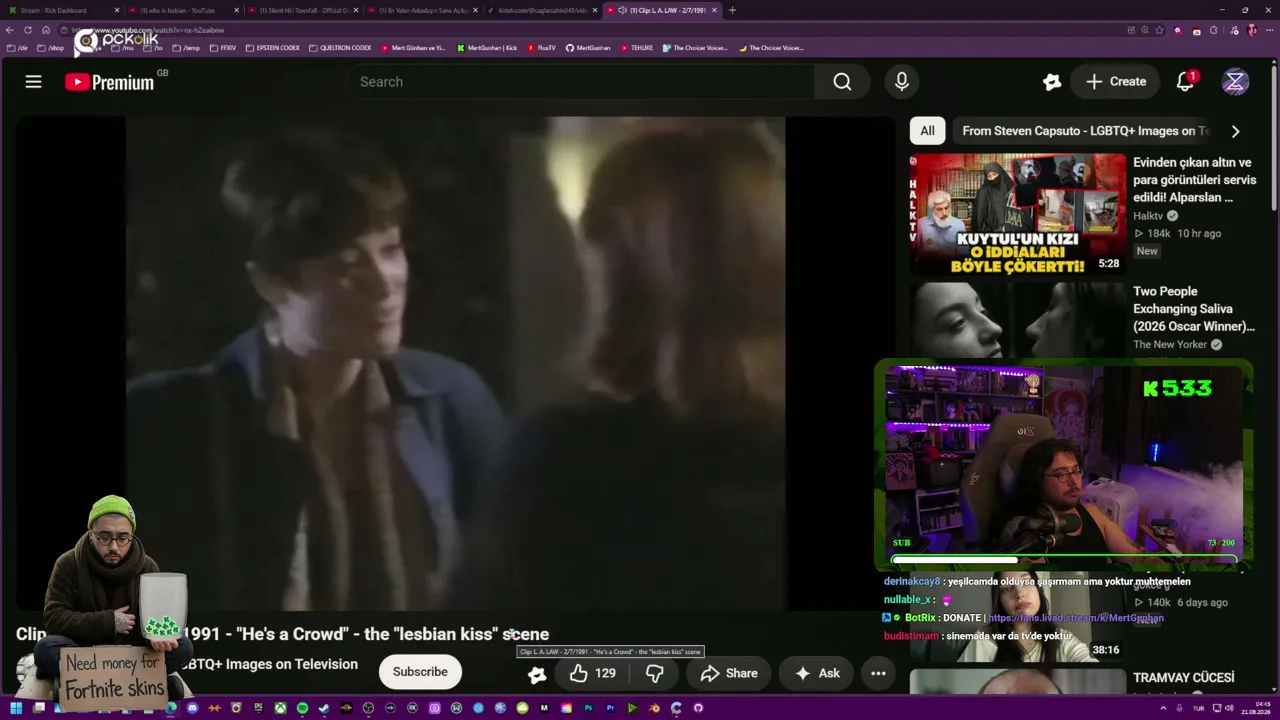Open Discord from the taskbar

click(192, 708)
